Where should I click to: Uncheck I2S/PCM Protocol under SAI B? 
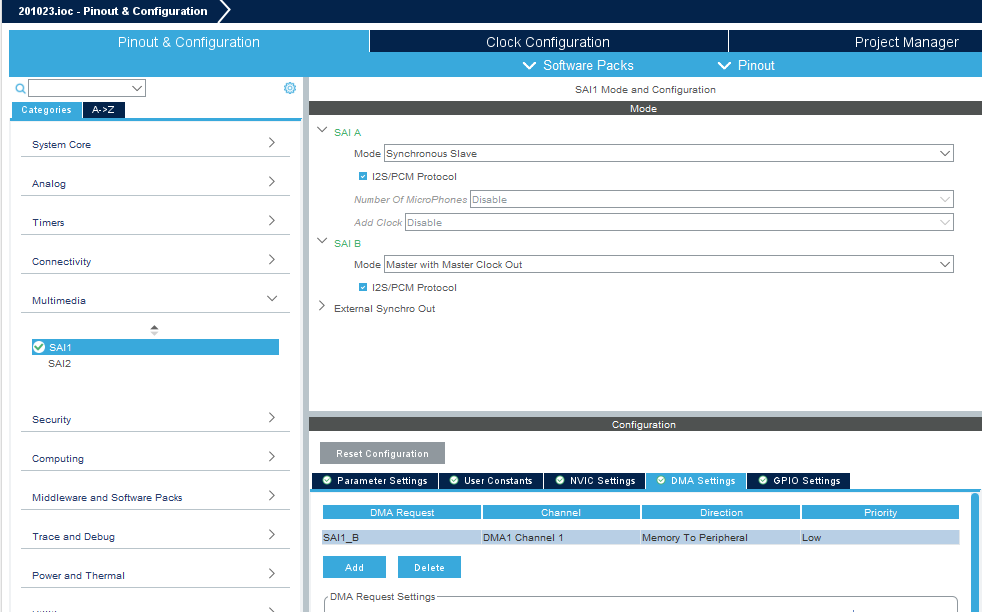(x=363, y=286)
